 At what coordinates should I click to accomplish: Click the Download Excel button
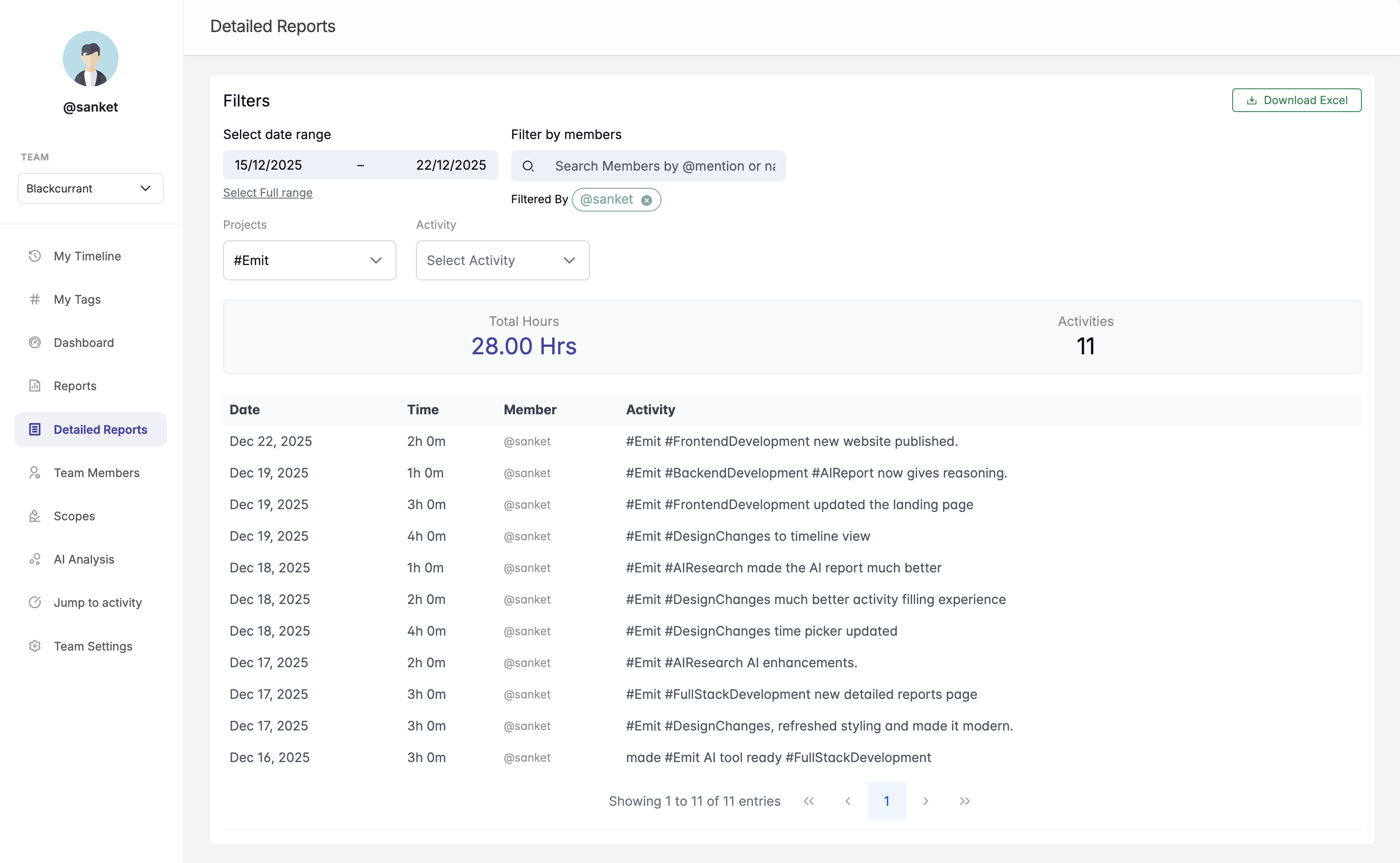point(1296,100)
